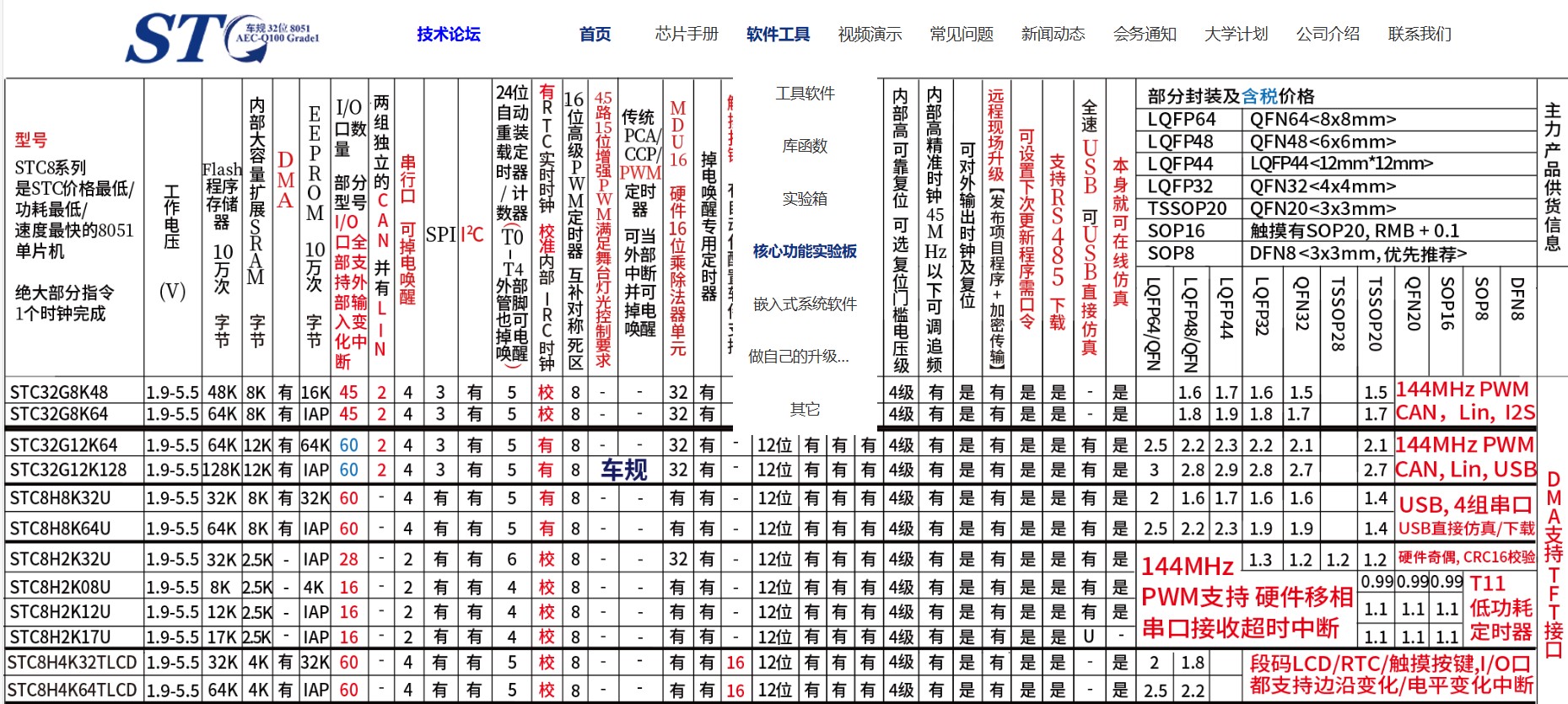Click the QFN64<8x8mm> package label

(1323, 119)
